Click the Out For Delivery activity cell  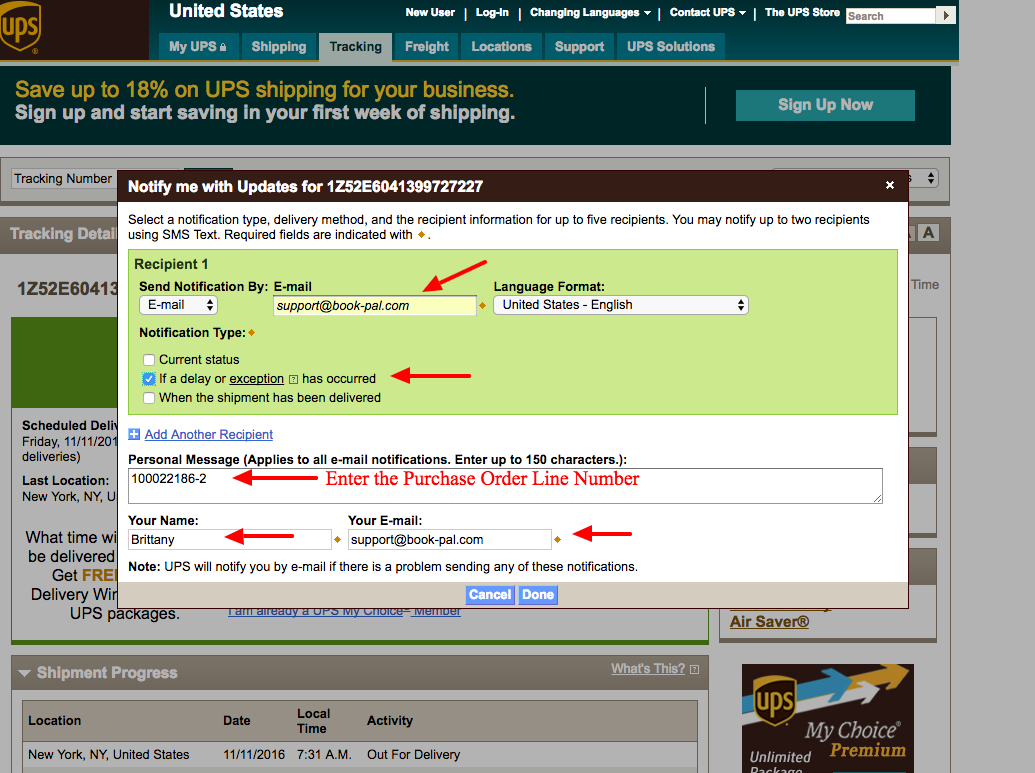tap(413, 755)
